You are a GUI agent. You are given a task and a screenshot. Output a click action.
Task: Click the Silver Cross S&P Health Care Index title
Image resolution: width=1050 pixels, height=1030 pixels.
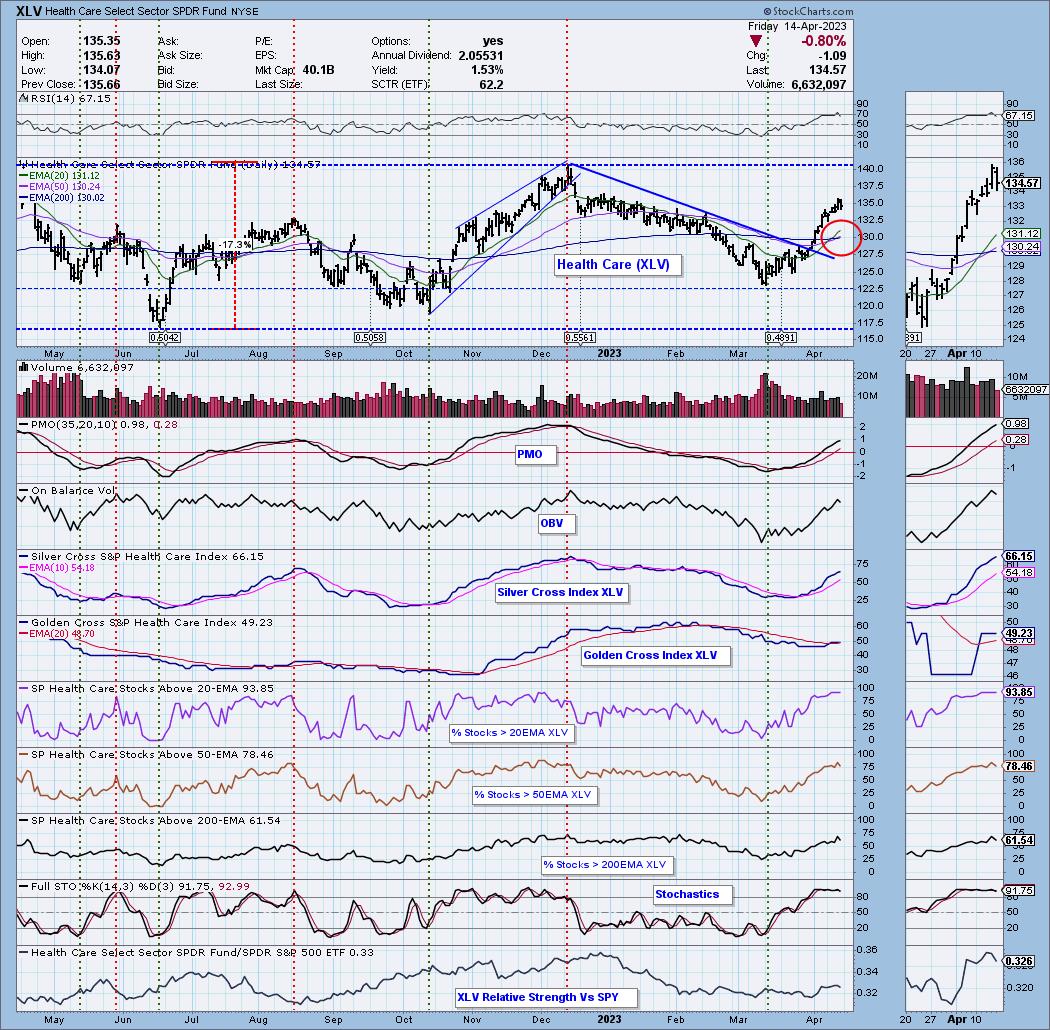point(142,557)
